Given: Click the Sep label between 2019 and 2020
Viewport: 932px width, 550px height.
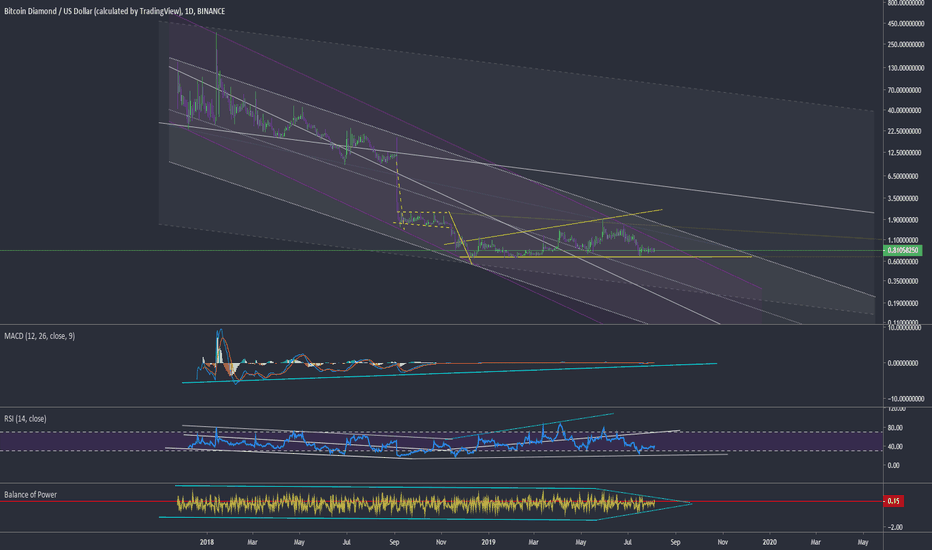Looking at the screenshot, I should click(675, 542).
